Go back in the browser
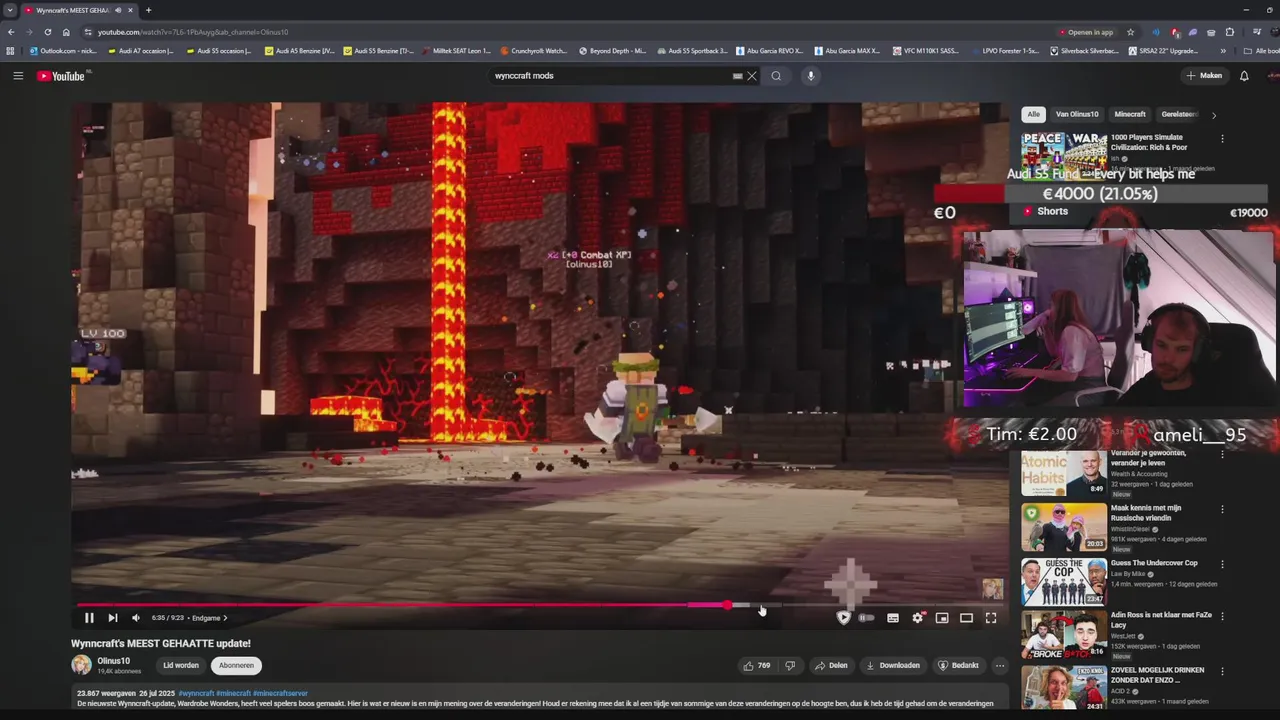The image size is (1280, 720). point(11,32)
